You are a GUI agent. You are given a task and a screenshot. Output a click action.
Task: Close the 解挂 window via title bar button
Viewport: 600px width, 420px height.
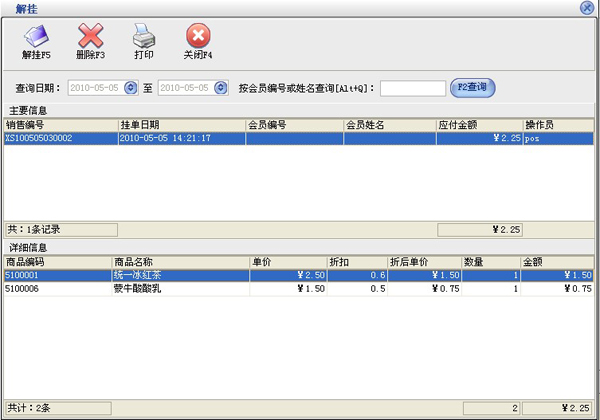tap(587, 7)
